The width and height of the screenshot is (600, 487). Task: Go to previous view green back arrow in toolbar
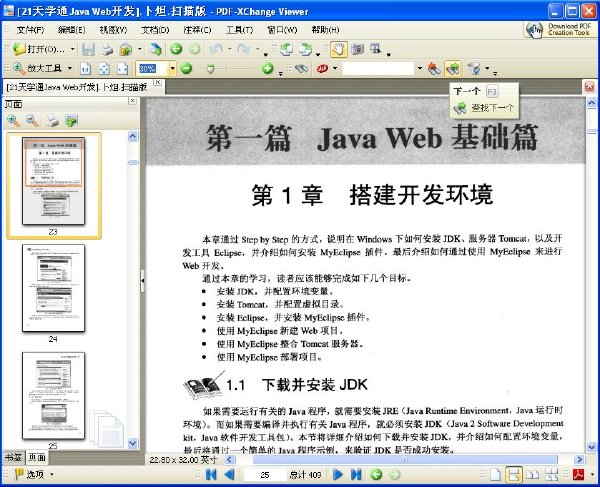pyautogui.click(x=176, y=49)
